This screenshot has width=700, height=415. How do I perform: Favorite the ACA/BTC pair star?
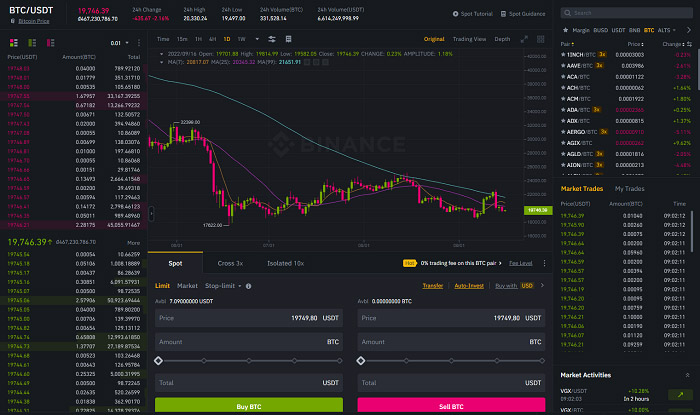point(563,77)
